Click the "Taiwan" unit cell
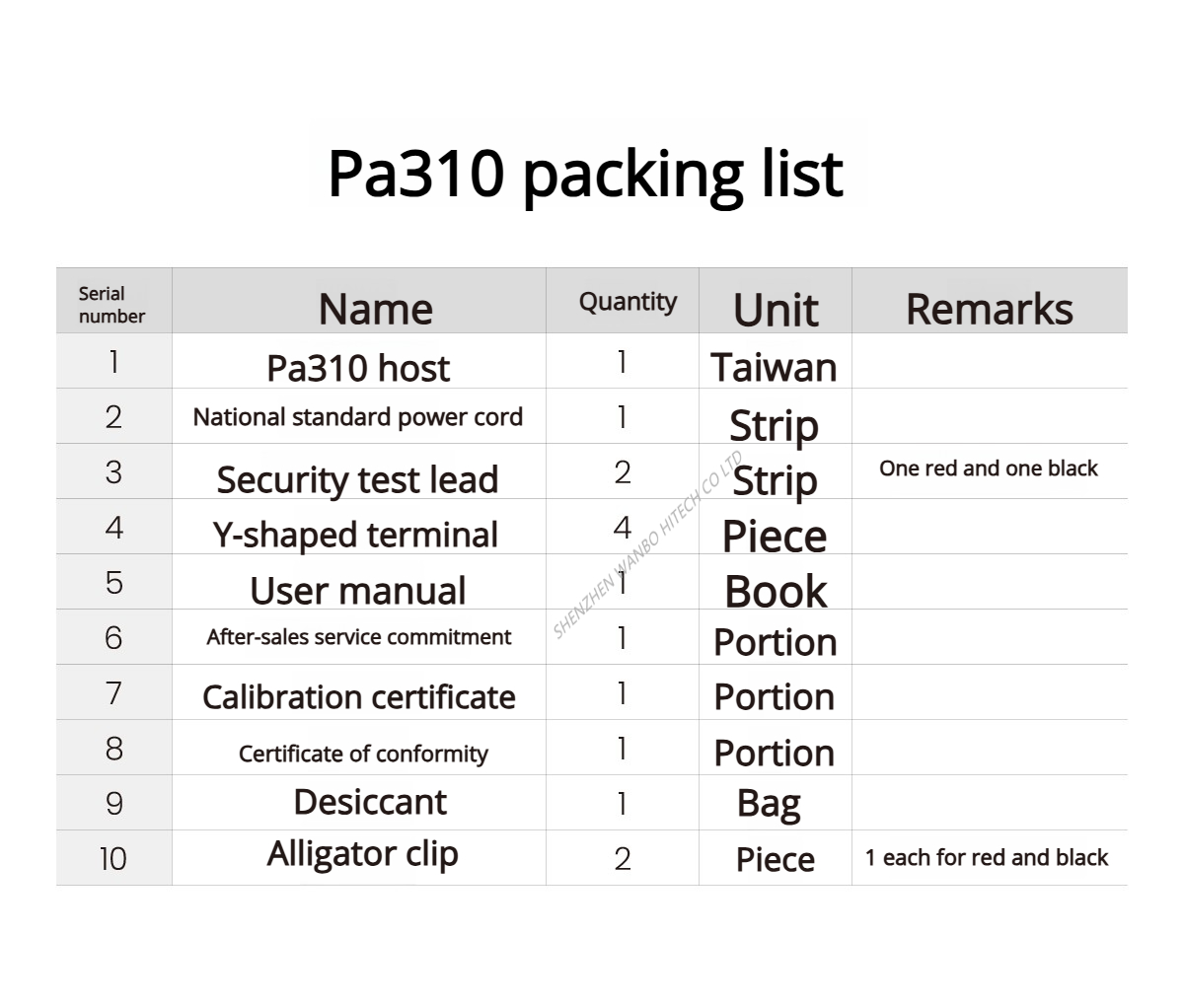This screenshot has height=1008, width=1184. 775,368
